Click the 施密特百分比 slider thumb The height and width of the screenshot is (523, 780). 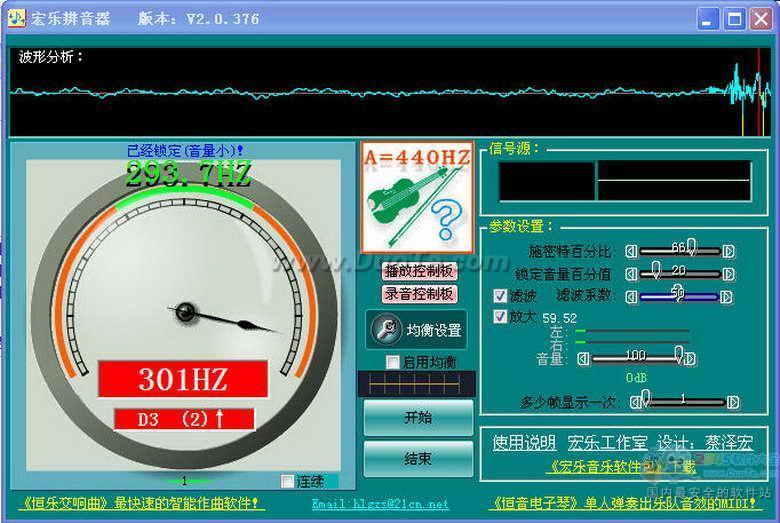coord(691,247)
